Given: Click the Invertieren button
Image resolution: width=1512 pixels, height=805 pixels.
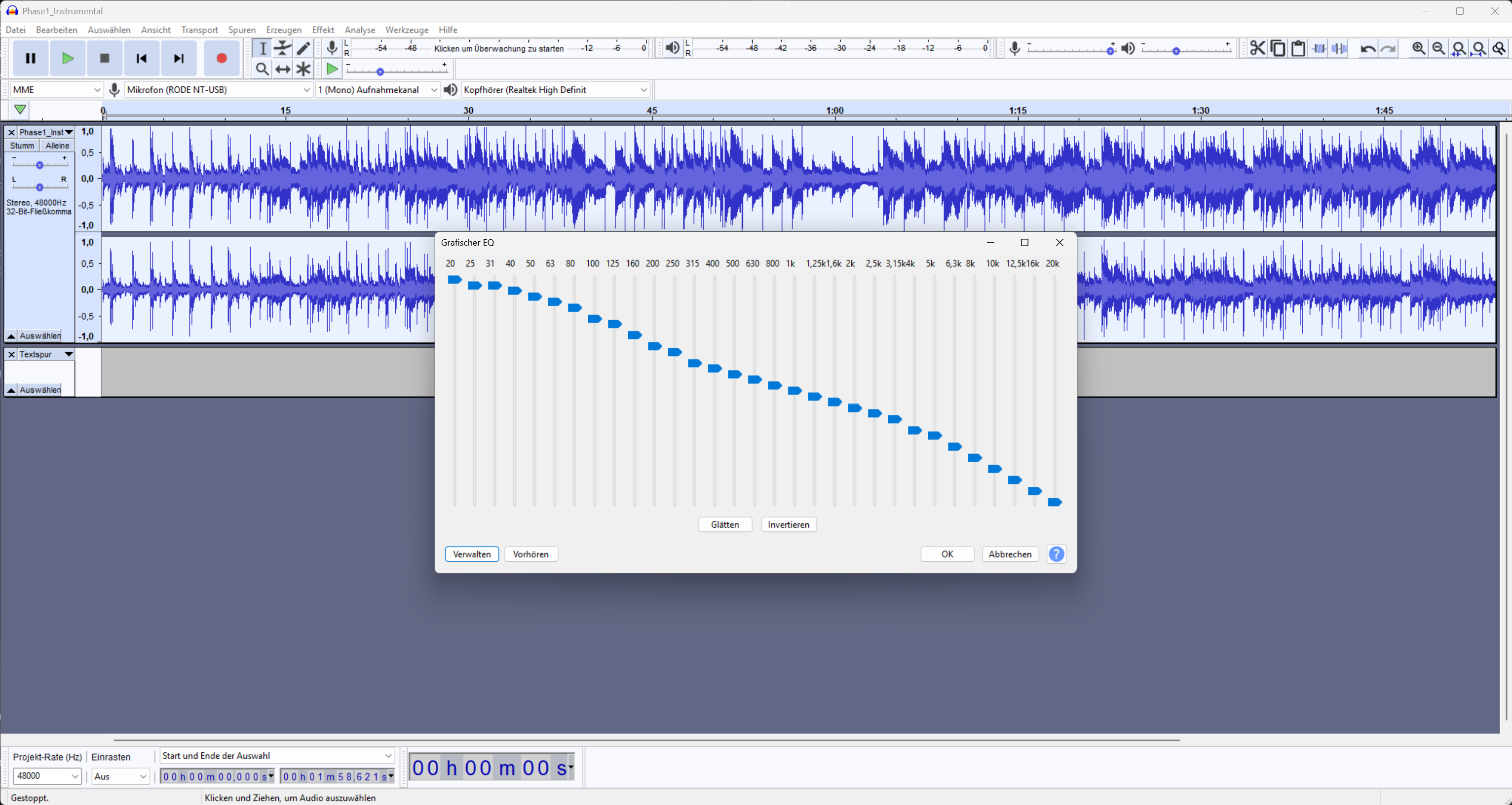Looking at the screenshot, I should point(788,524).
